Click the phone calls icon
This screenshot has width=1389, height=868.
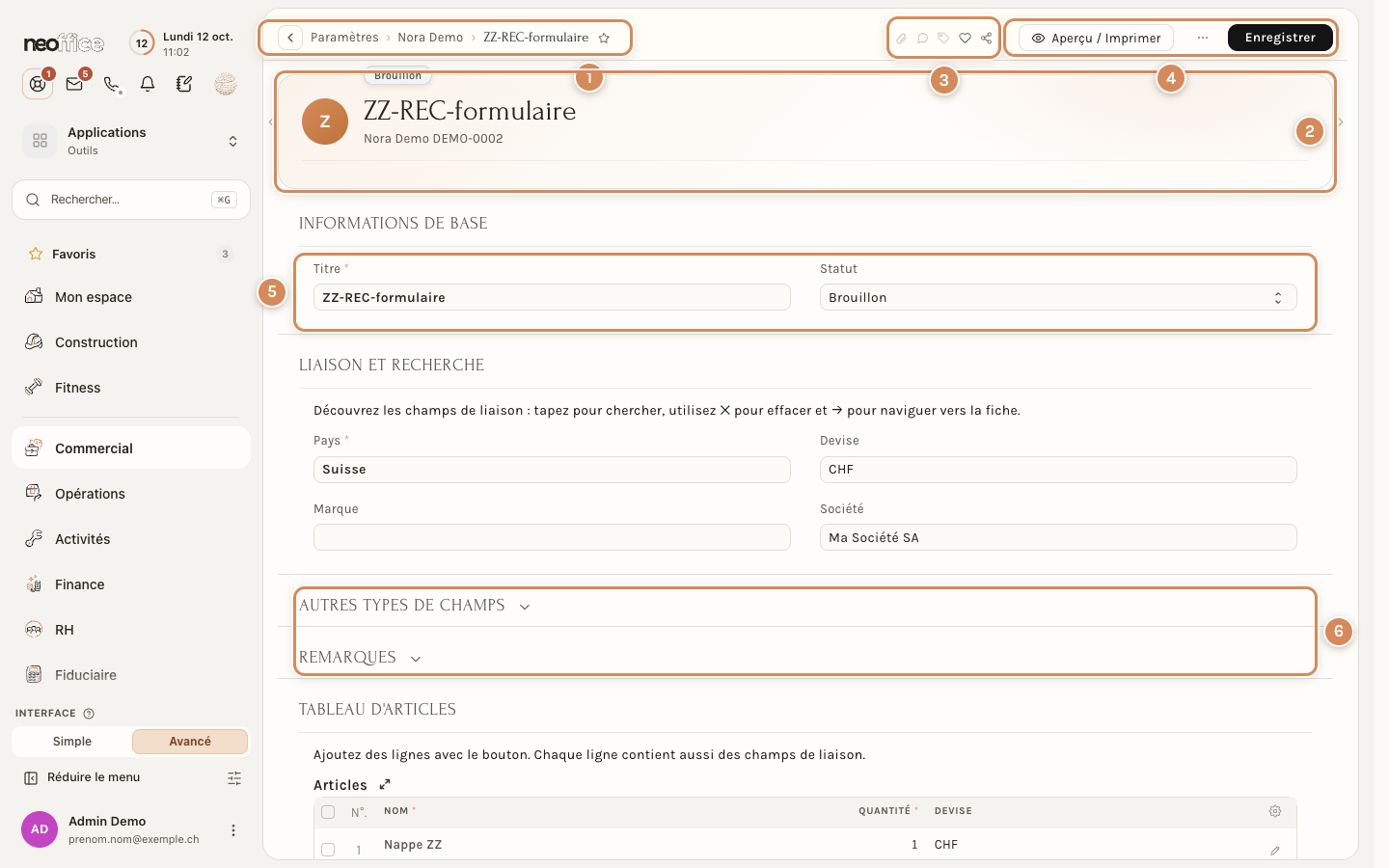pyautogui.click(x=112, y=84)
